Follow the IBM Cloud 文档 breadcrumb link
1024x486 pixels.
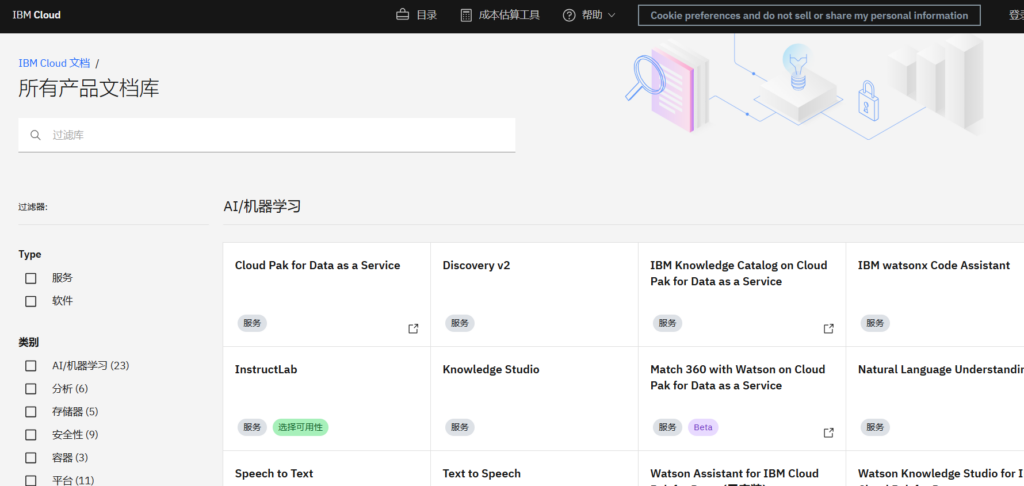54,63
